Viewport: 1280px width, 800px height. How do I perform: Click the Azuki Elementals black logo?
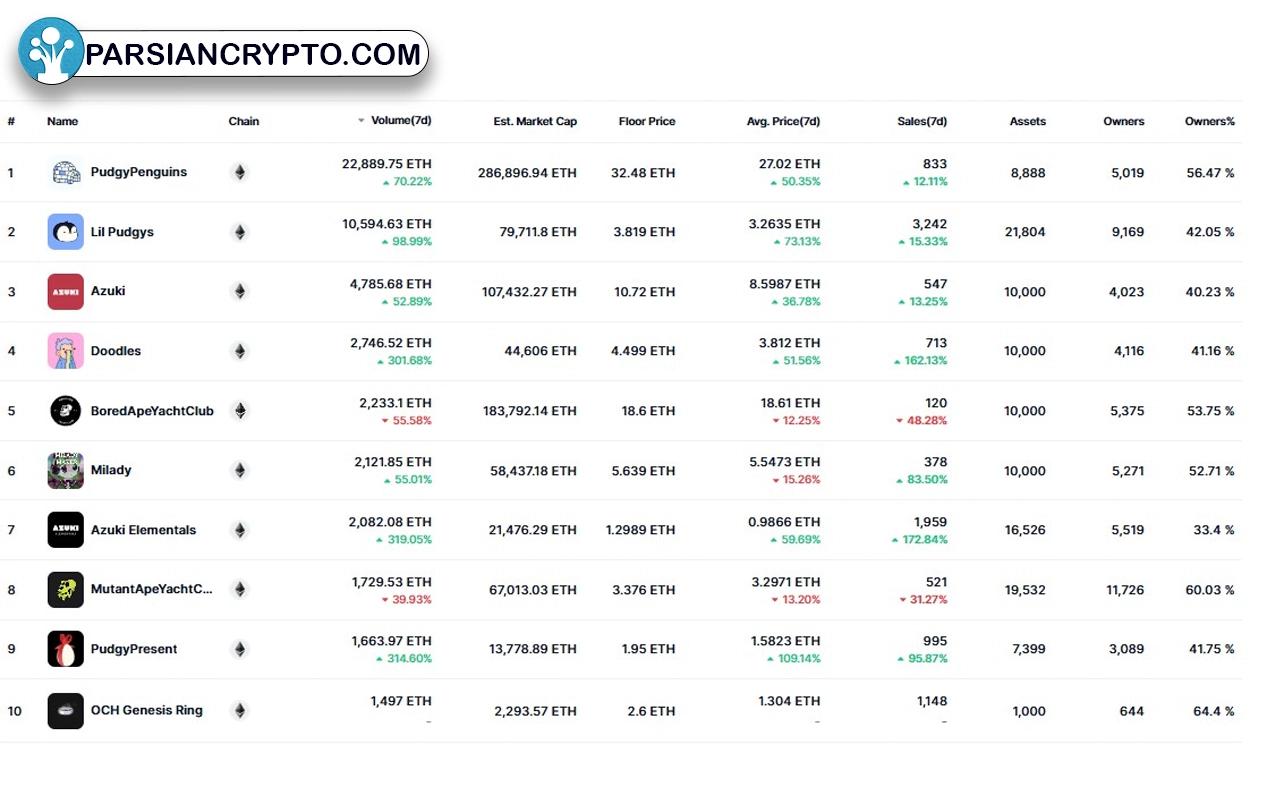tap(66, 530)
